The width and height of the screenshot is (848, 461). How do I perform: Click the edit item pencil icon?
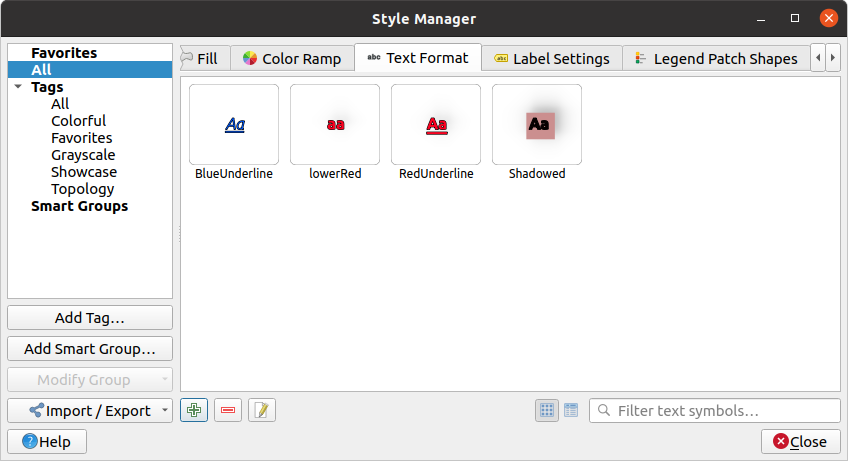(262, 410)
